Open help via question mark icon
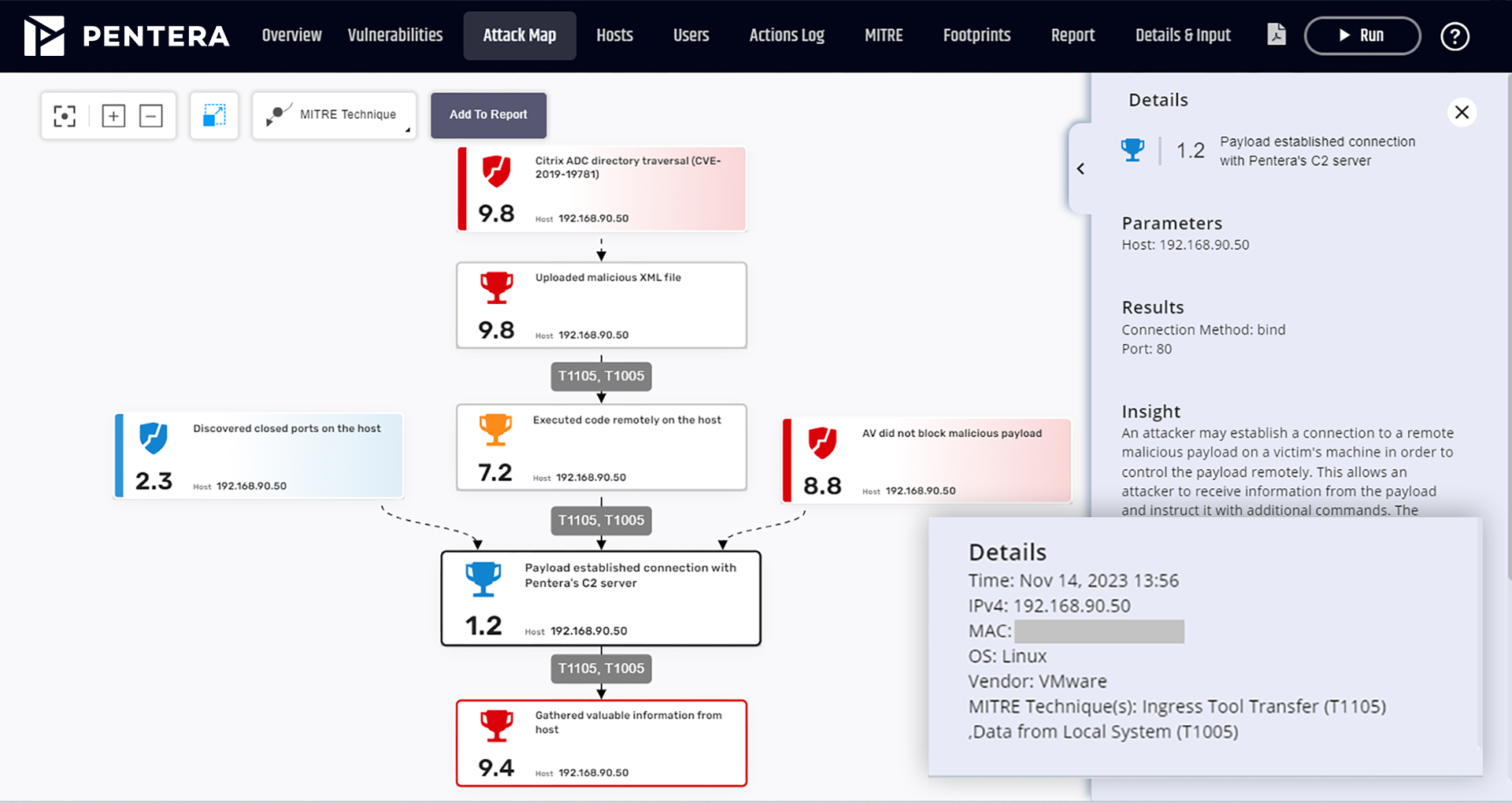Viewport: 1512px width, 803px height. [1455, 36]
